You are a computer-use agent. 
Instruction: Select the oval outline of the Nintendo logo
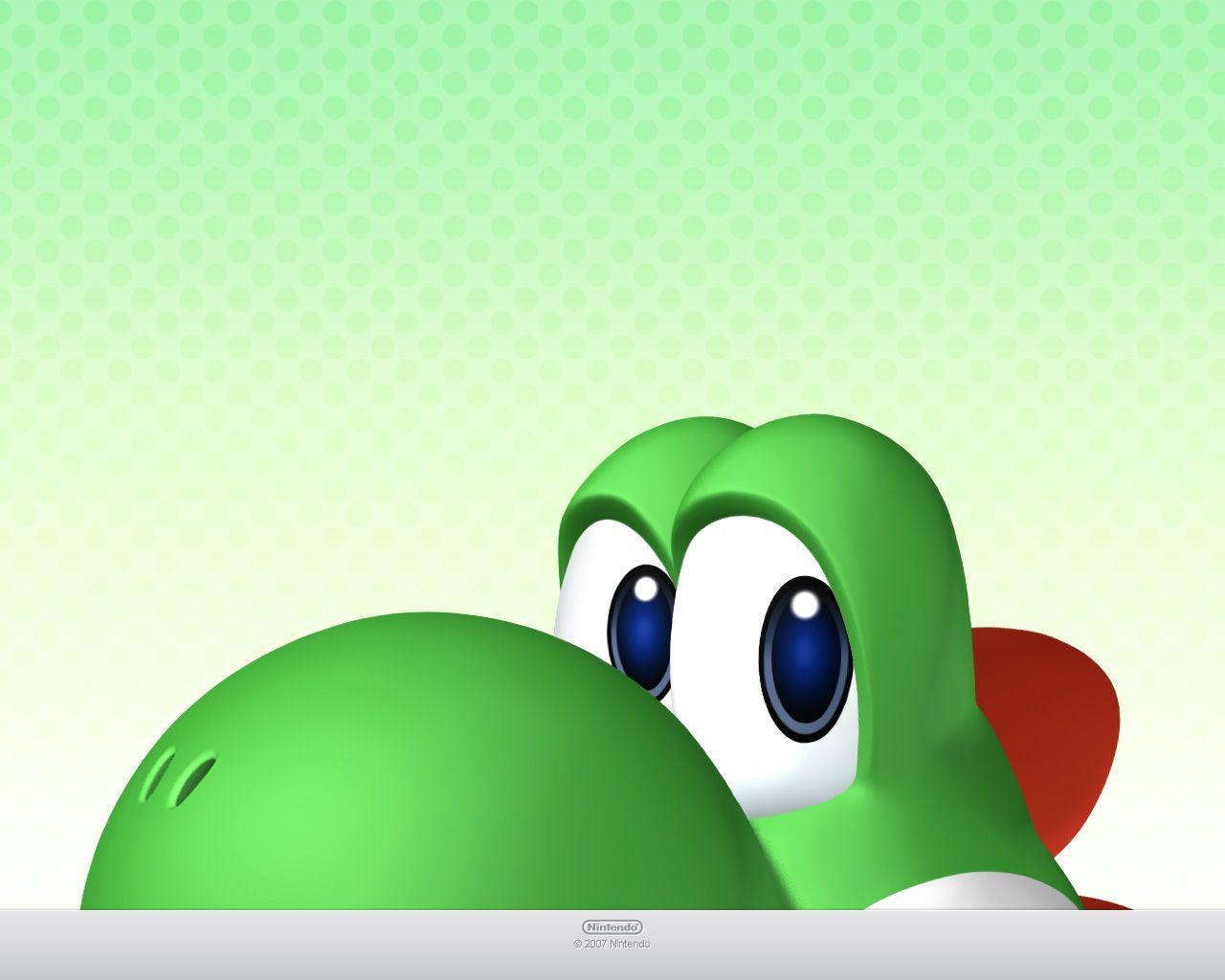[584, 925]
